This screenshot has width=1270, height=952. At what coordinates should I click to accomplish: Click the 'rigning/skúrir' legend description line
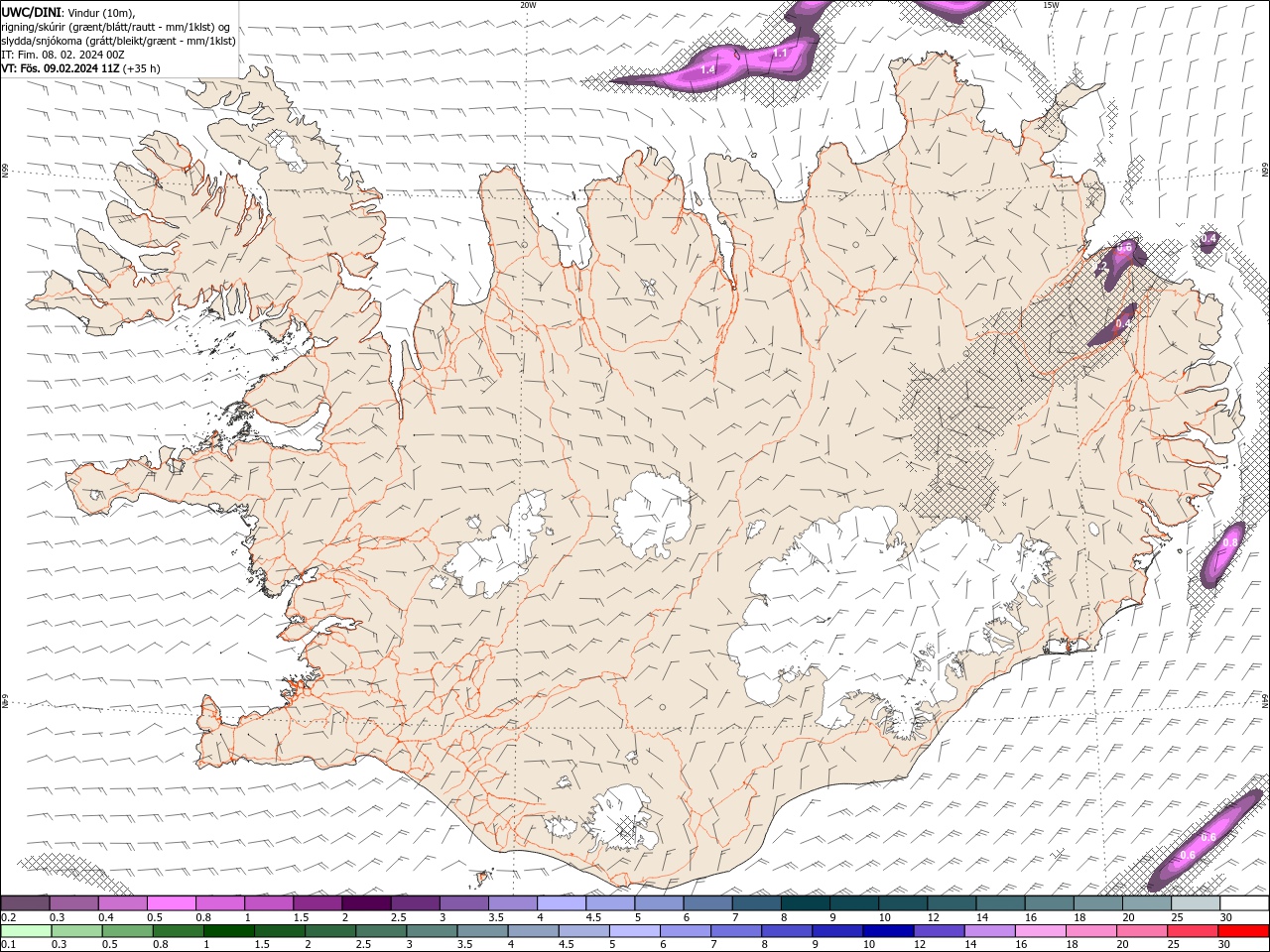click(x=116, y=27)
